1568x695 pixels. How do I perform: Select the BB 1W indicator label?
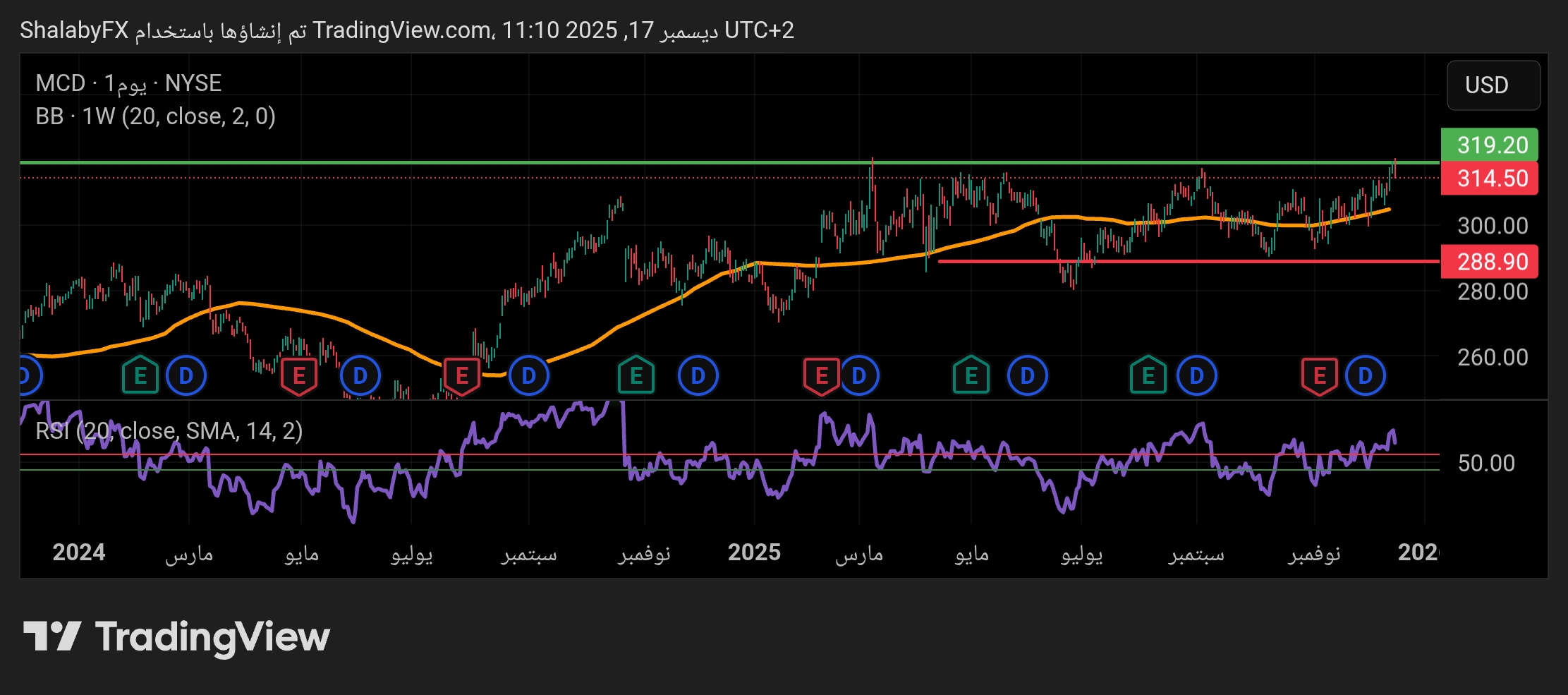point(155,116)
